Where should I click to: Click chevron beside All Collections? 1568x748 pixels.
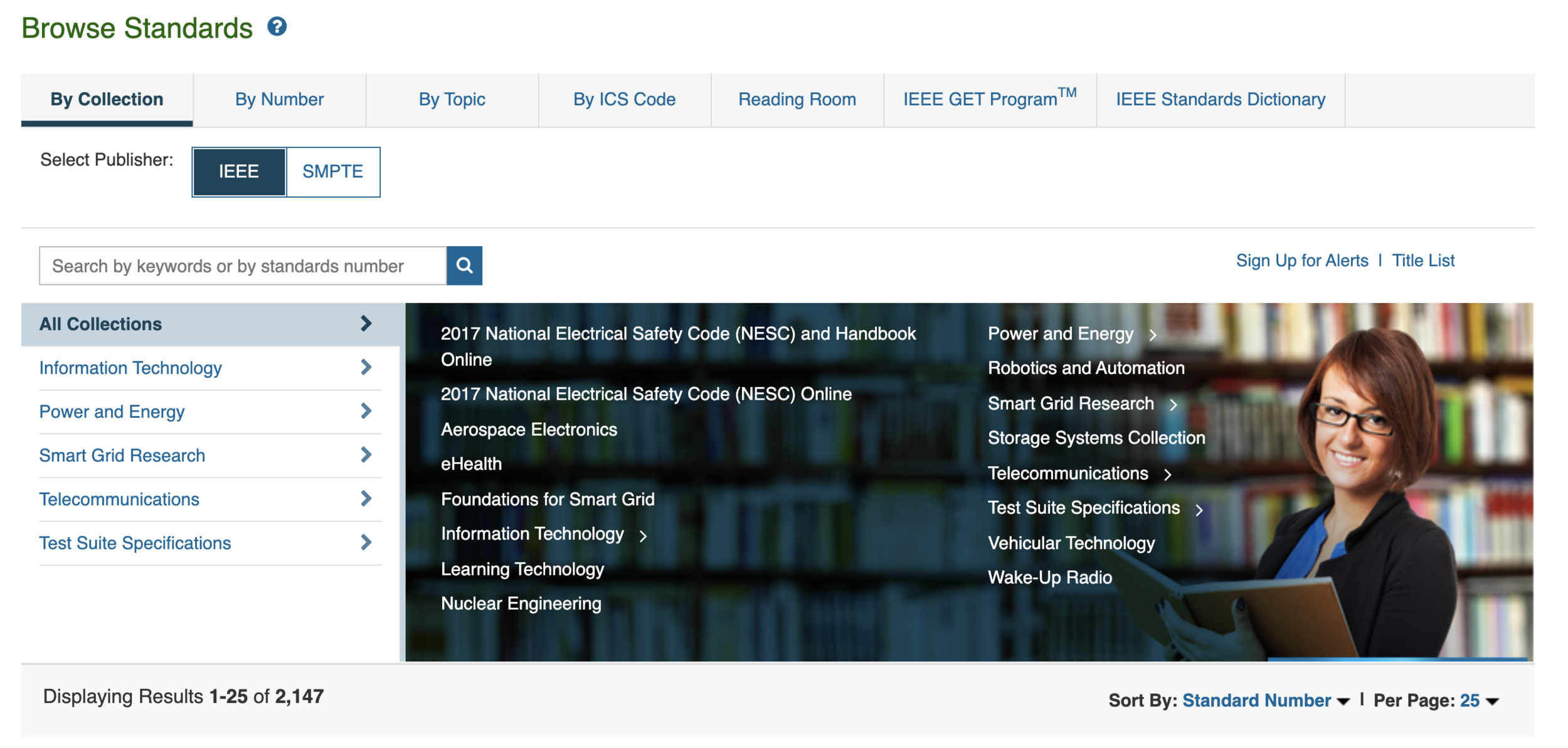click(x=366, y=324)
